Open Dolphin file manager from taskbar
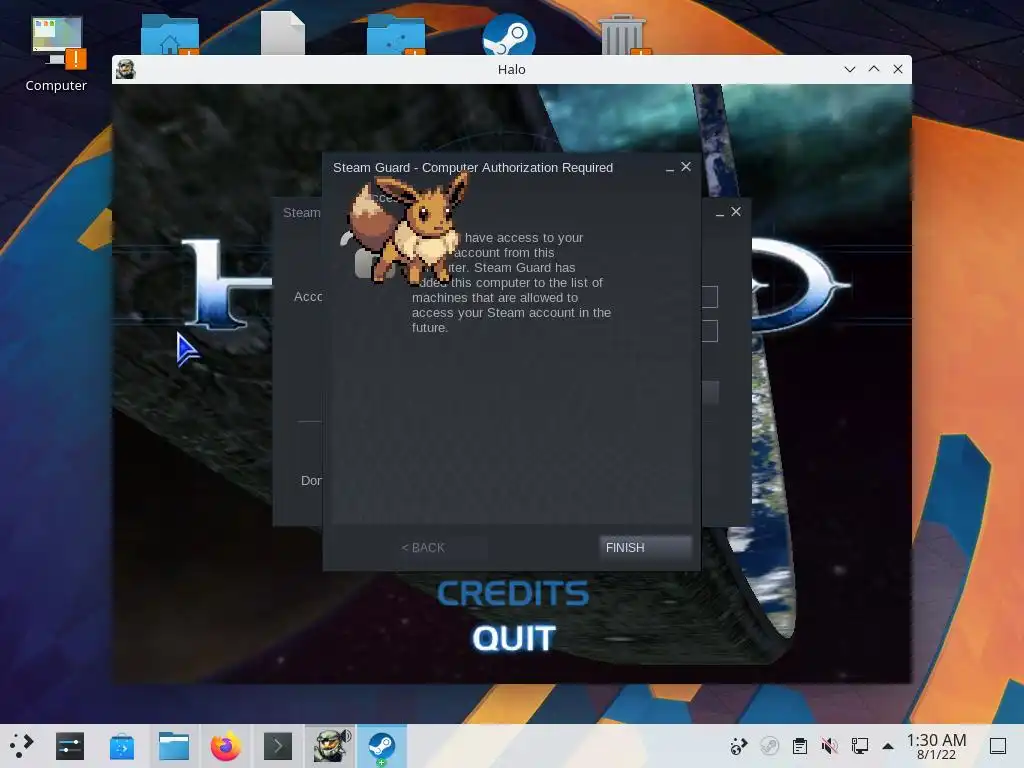1024x768 pixels. coord(174,746)
